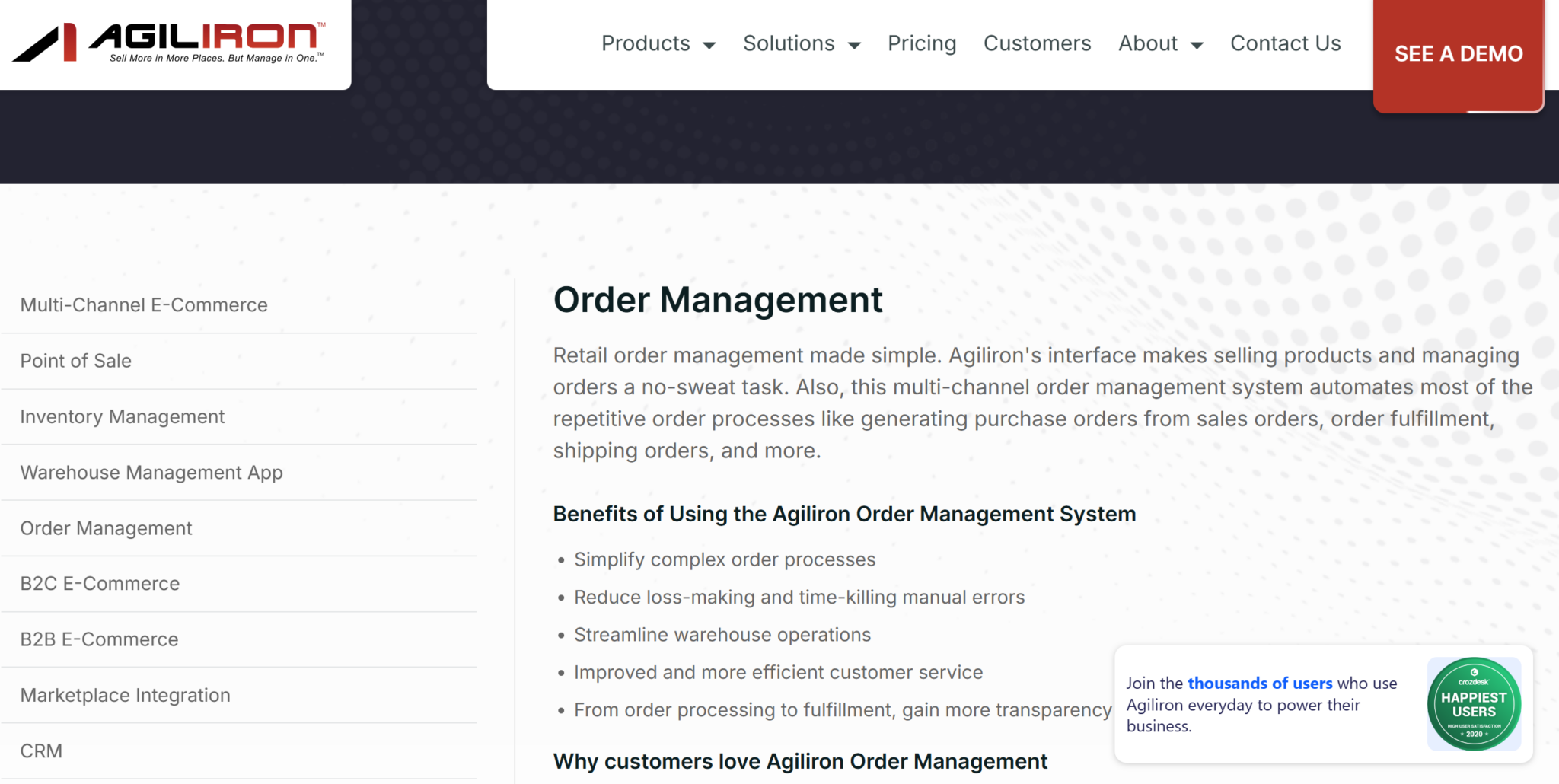1559x784 pixels.
Task: Open Multi-Channel E-Commerce sidebar link
Action: (143, 304)
